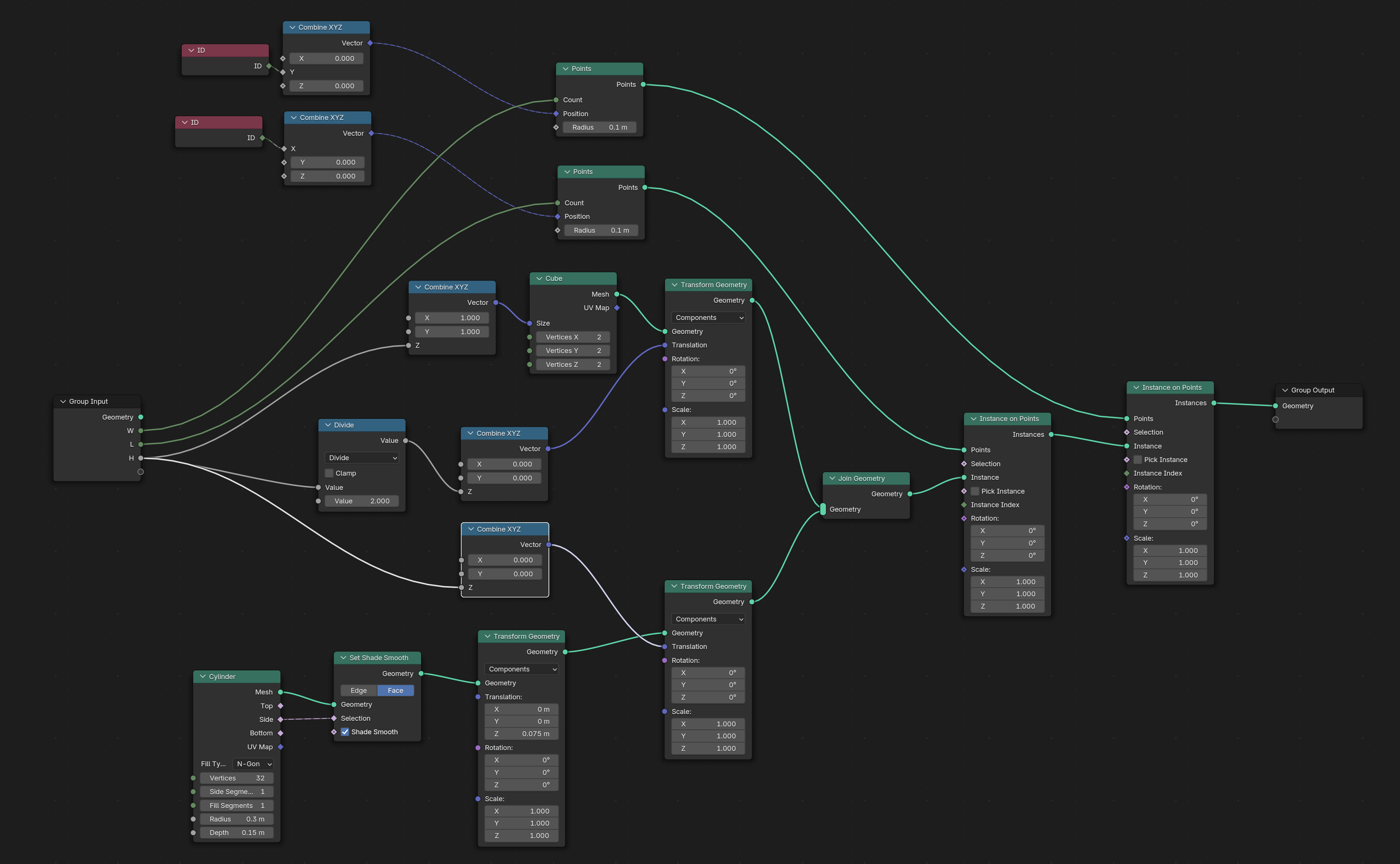Collapse the Cube node with its chevron
1400x864 pixels.
[x=539, y=278]
